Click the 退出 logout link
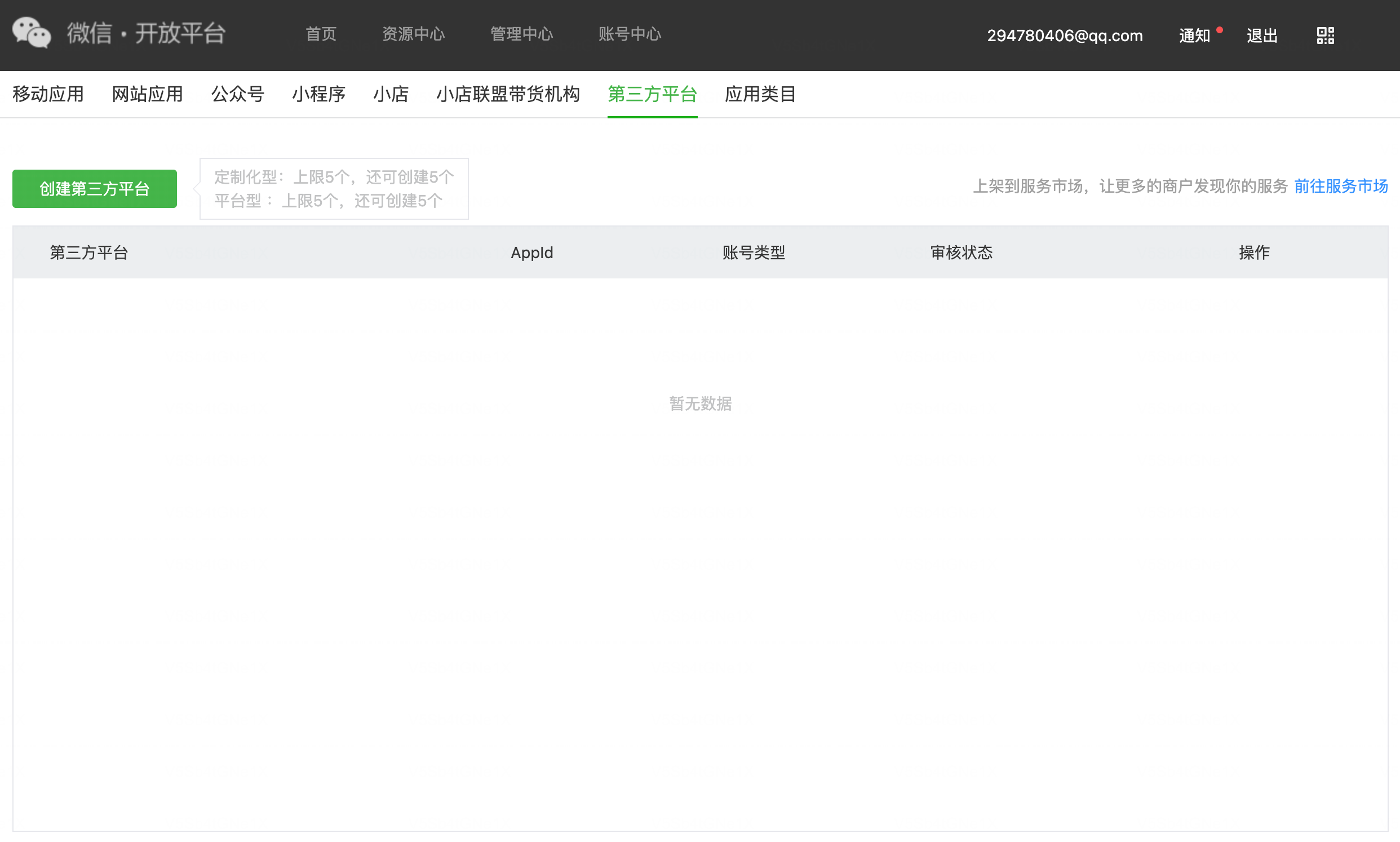Image resolution: width=1400 pixels, height=842 pixels. [1262, 36]
